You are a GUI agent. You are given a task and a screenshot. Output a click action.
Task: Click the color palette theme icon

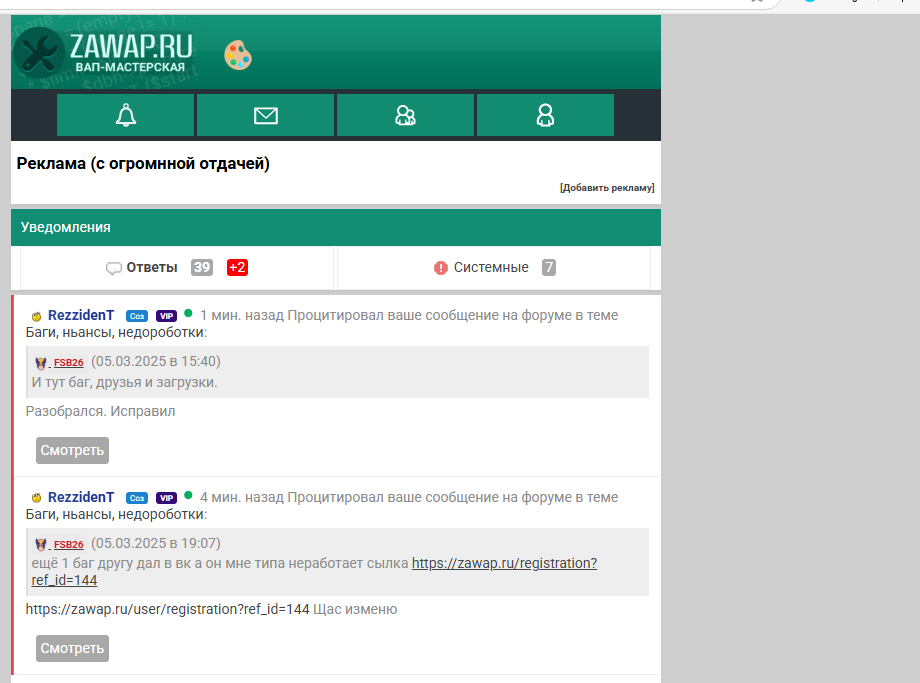[x=238, y=55]
